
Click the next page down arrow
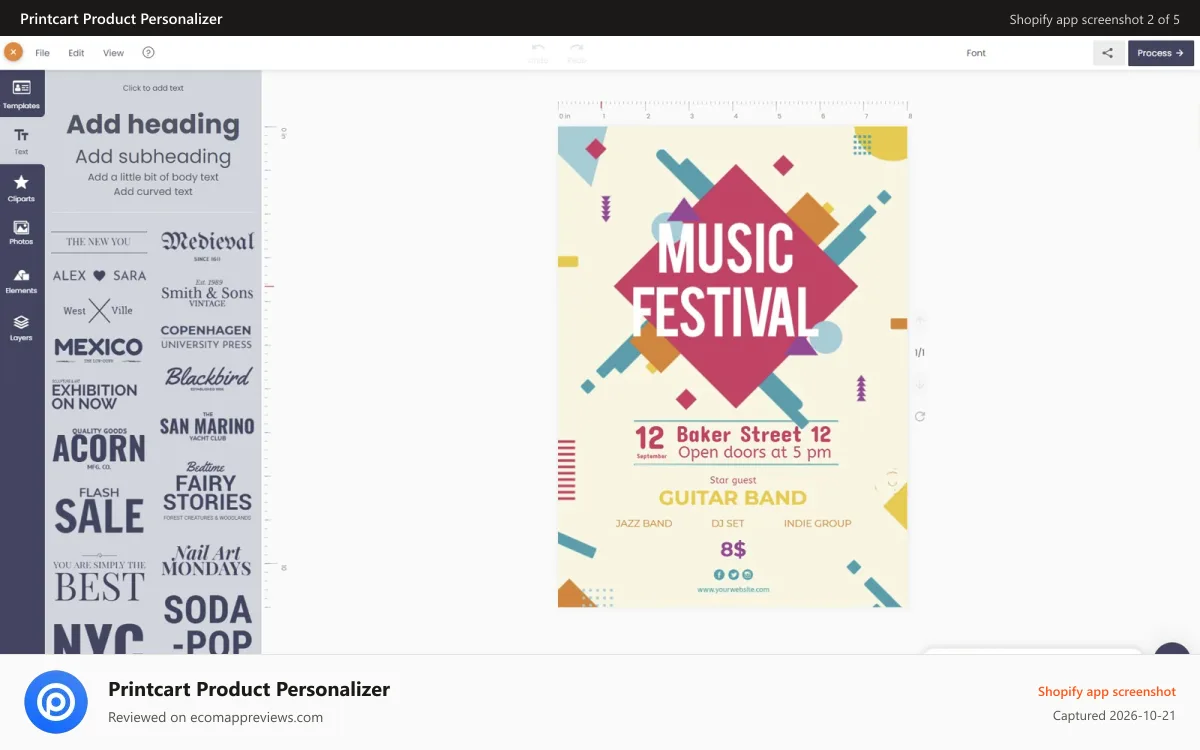920,385
